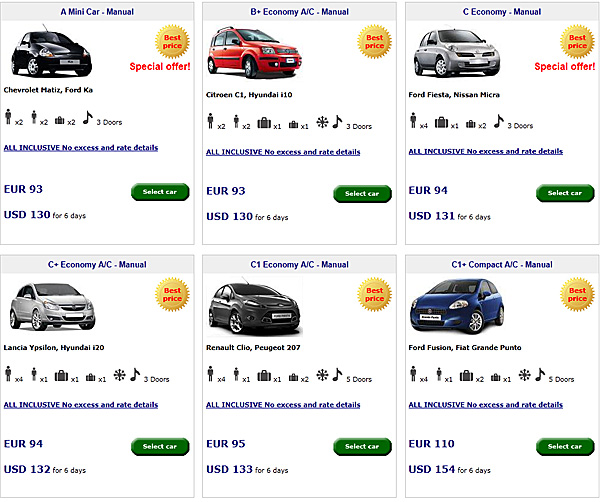The height and width of the screenshot is (502, 600).
Task: Click the snowflake icon in C1+ Compact card
Action: (x=524, y=376)
